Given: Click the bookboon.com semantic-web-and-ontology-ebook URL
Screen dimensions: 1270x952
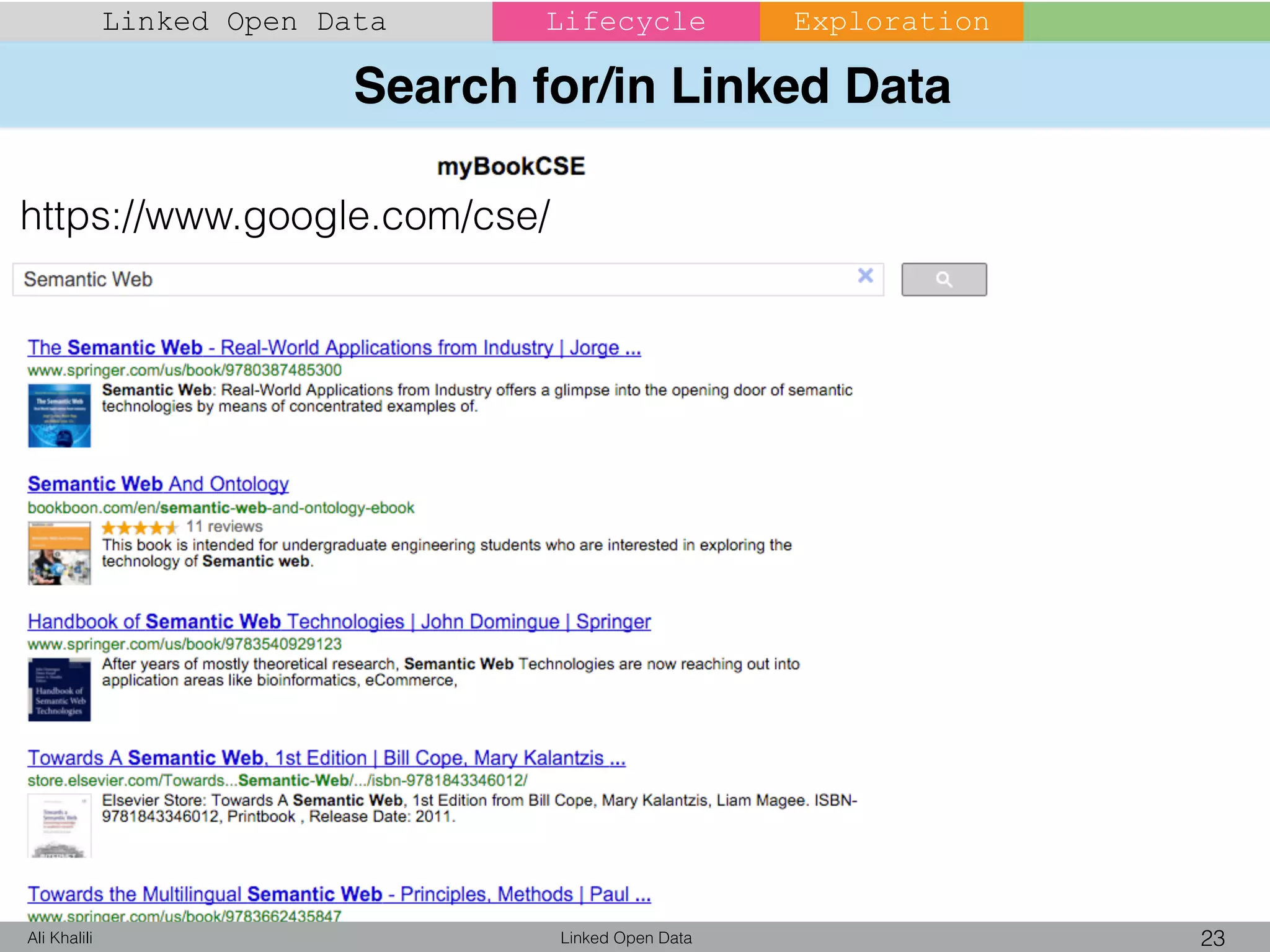Looking at the screenshot, I should 221,508.
